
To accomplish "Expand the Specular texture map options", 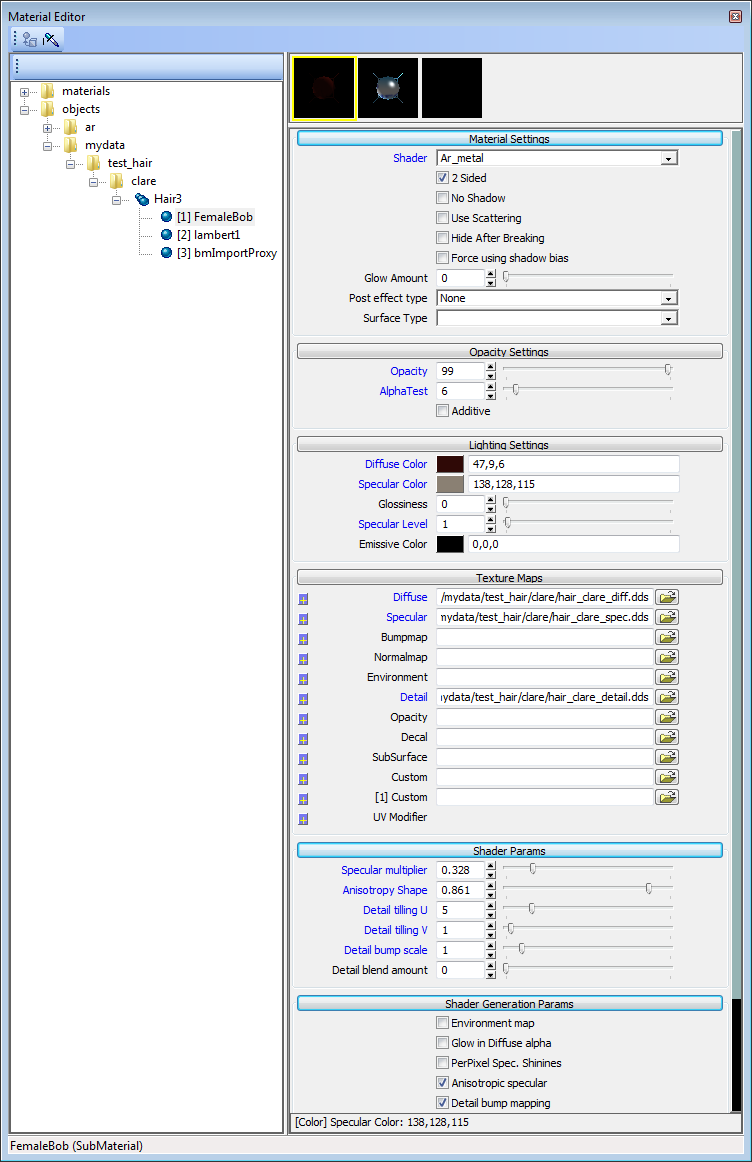I will pyautogui.click(x=303, y=619).
